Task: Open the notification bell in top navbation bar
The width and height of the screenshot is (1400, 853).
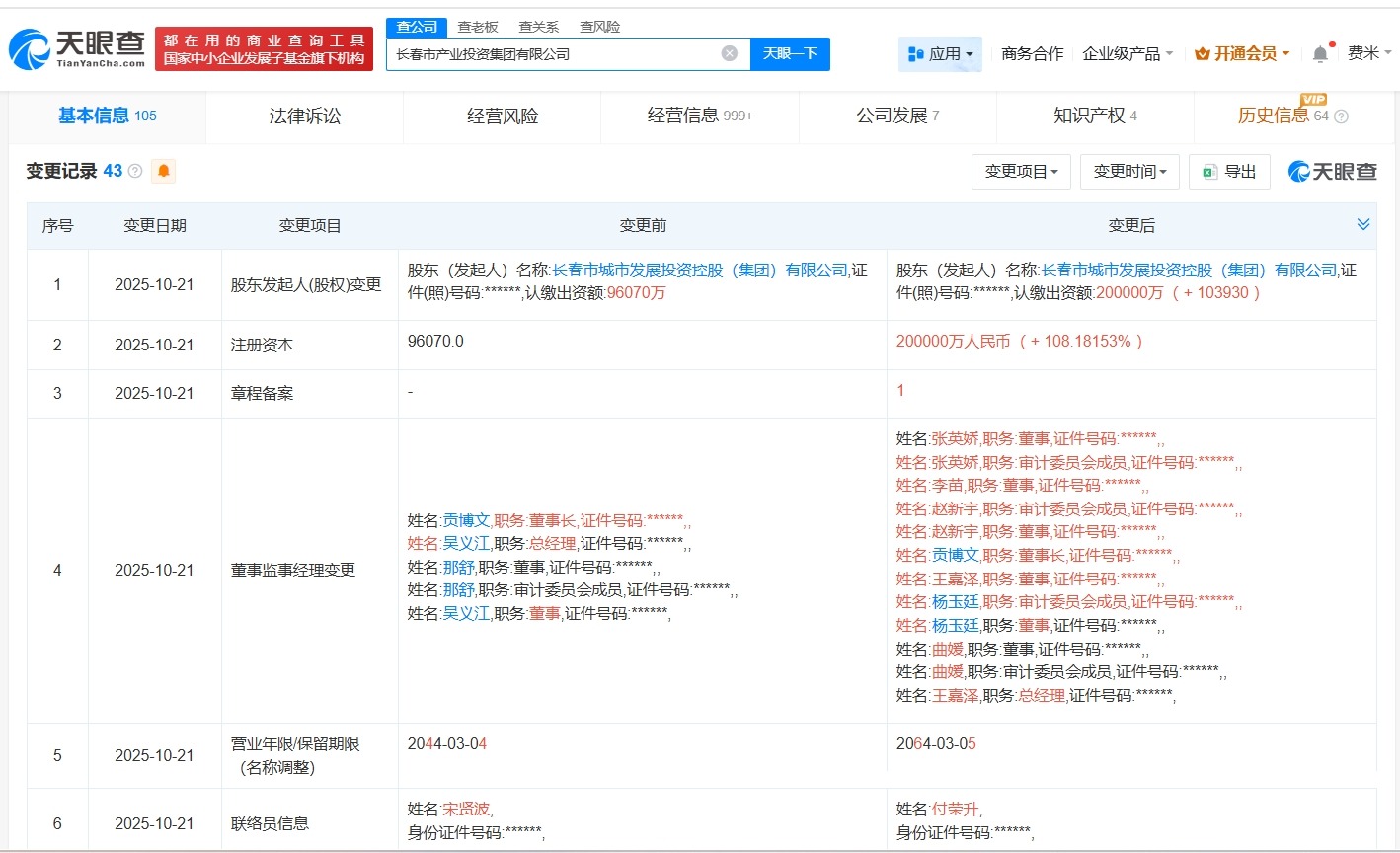Action: [x=1319, y=54]
